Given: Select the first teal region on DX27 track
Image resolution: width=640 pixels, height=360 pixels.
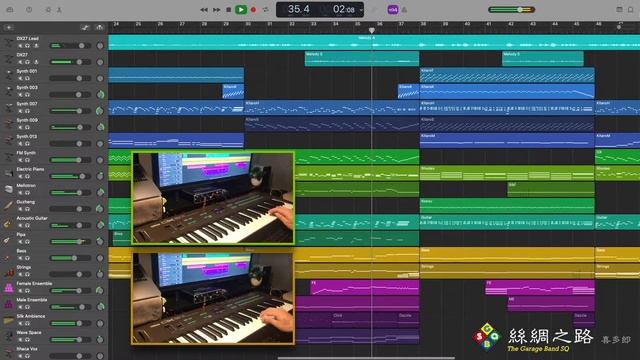Looking at the screenshot, I should tap(362, 59).
